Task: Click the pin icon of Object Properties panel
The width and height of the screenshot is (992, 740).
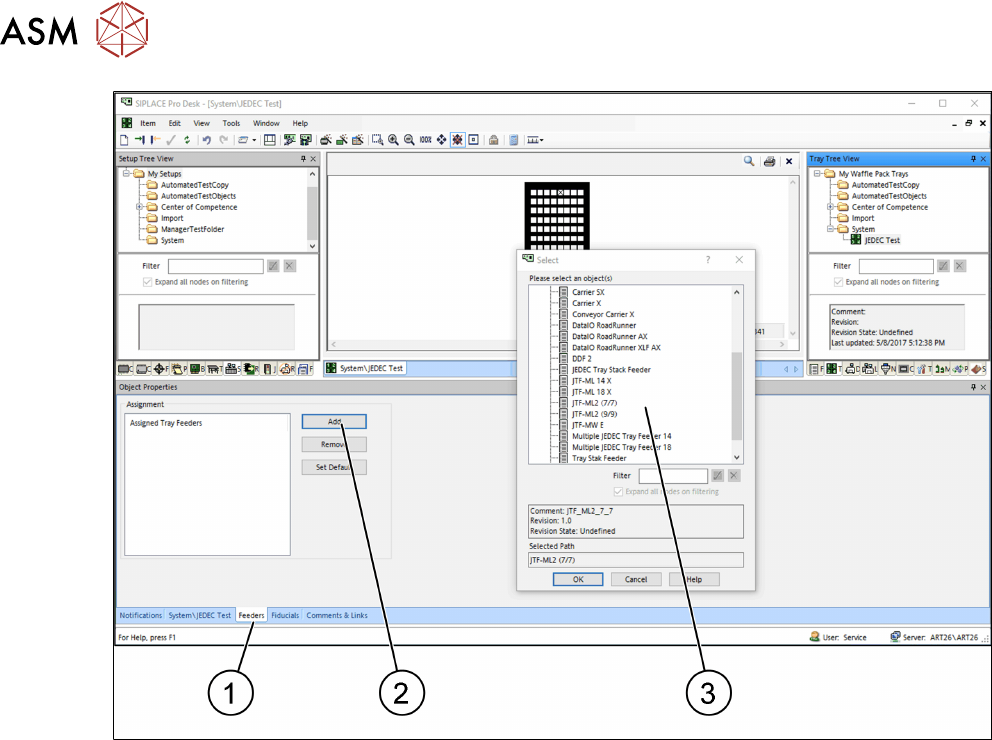Action: [973, 387]
